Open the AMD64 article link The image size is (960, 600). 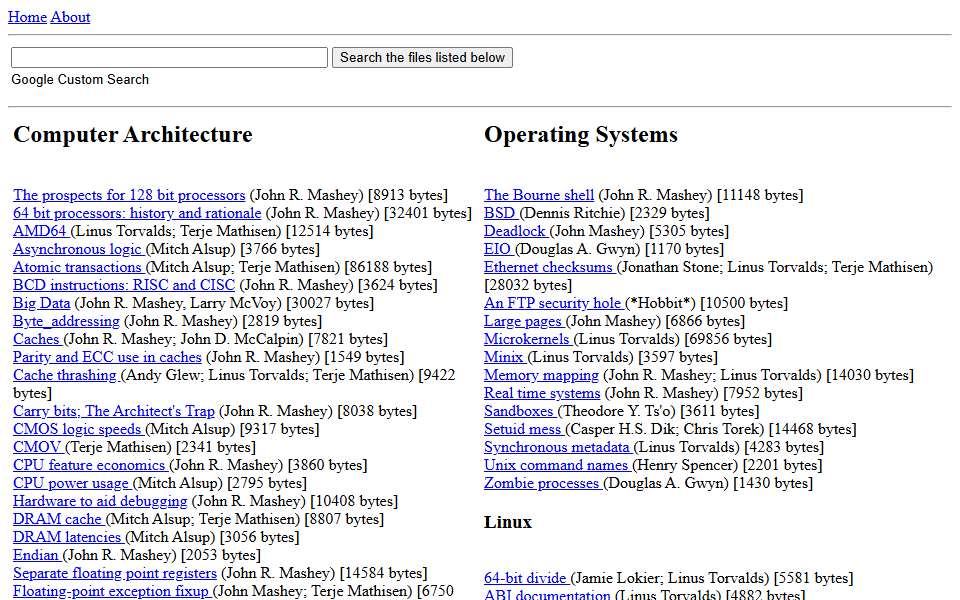(x=42, y=231)
